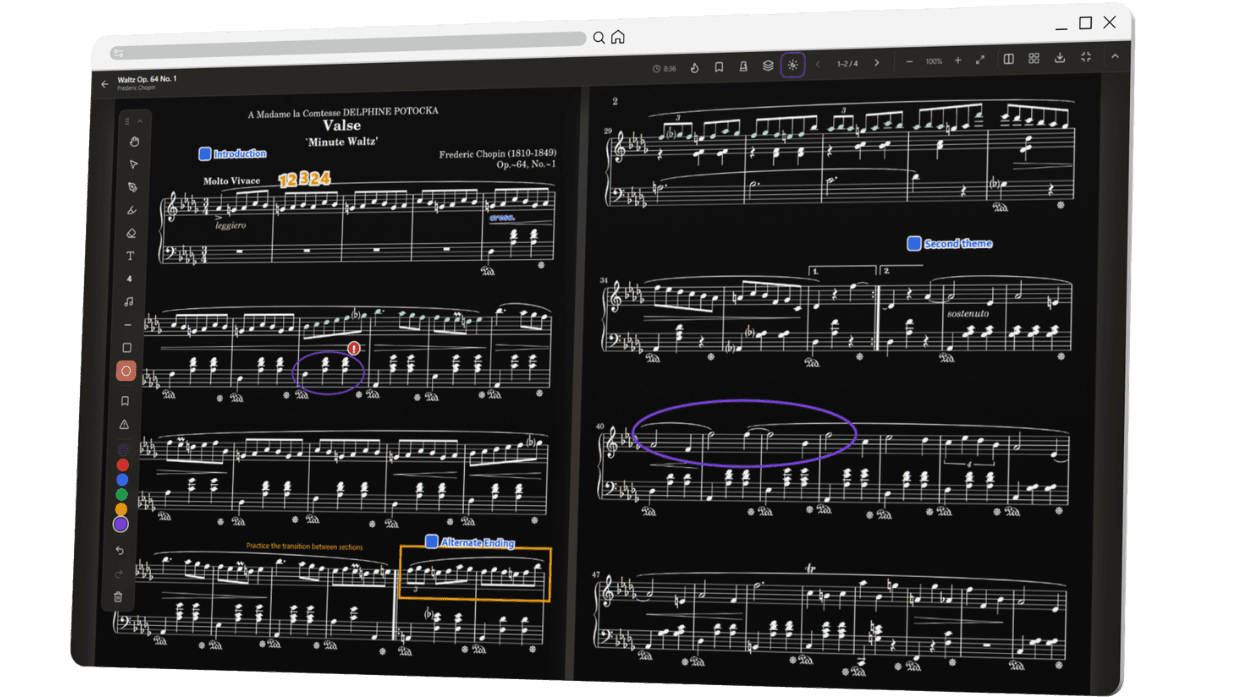Viewport: 1240px width, 697px height.
Task: Select the large purple ellipse on page 2
Action: (x=745, y=433)
